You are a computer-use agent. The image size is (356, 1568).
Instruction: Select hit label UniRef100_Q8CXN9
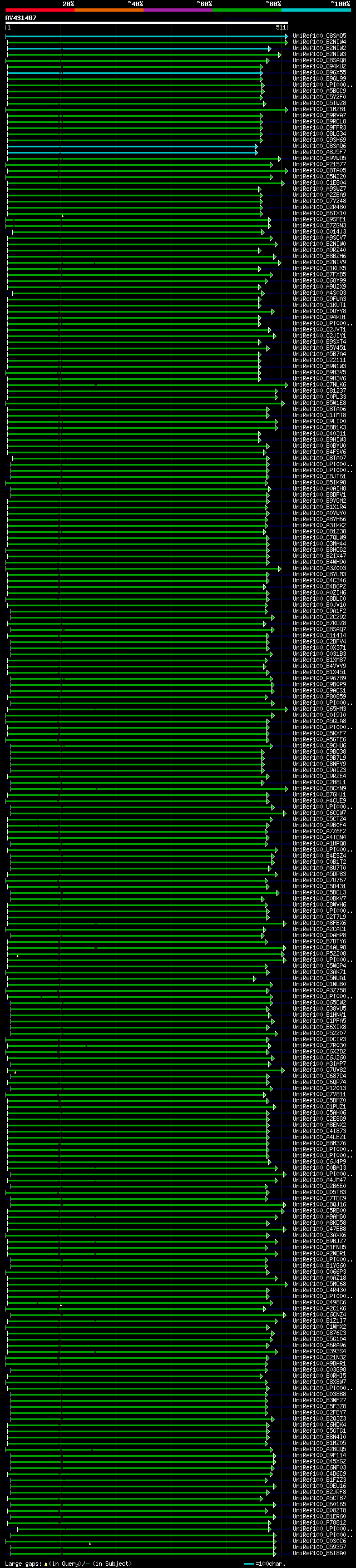[319, 788]
